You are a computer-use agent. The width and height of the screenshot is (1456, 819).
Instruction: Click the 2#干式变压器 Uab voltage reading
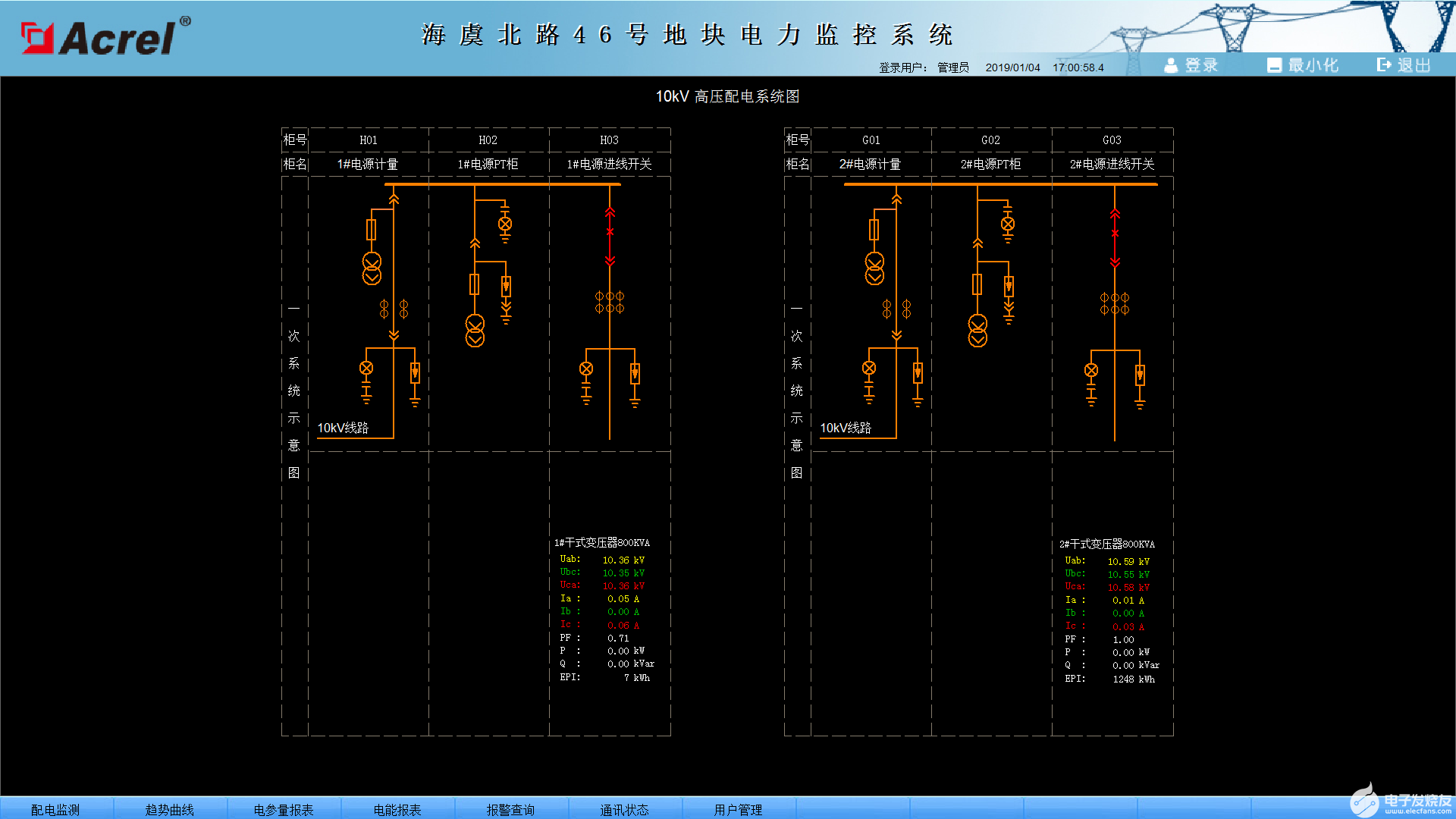click(1128, 562)
